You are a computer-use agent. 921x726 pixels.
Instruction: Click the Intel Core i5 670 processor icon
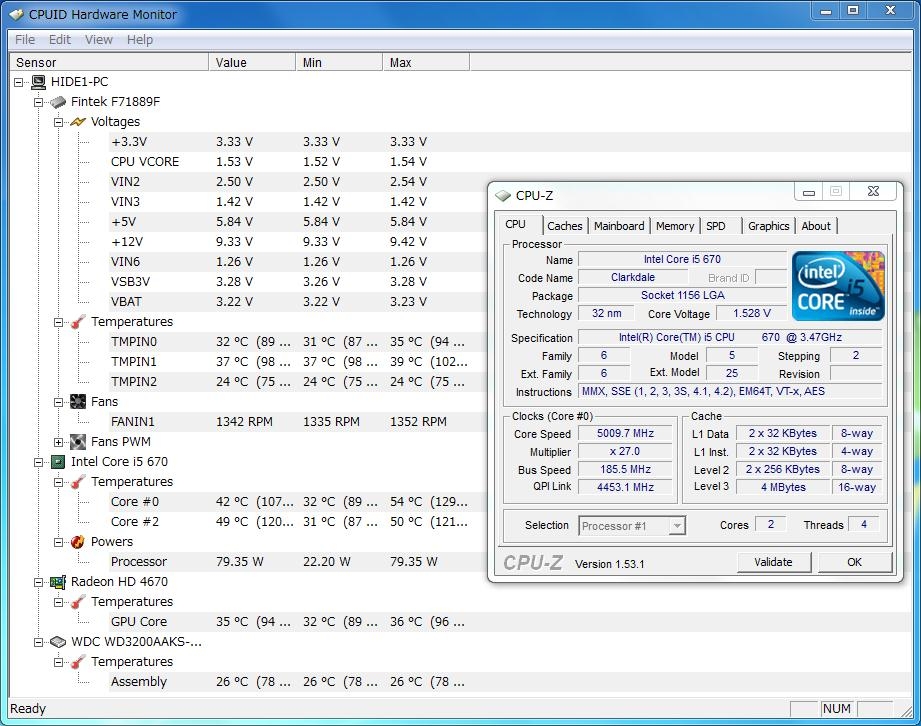(59, 462)
